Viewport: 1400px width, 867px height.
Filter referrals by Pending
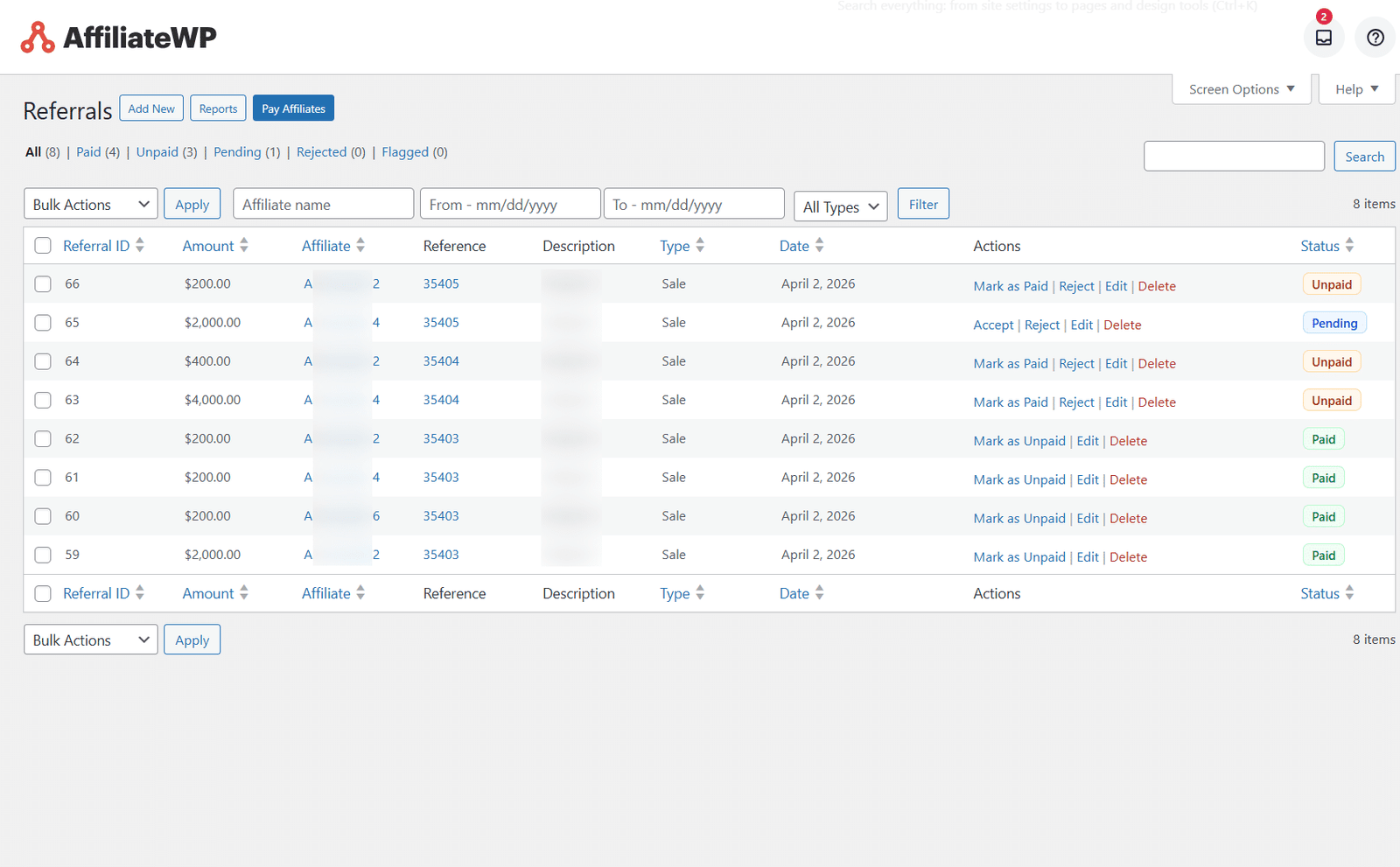tap(237, 152)
